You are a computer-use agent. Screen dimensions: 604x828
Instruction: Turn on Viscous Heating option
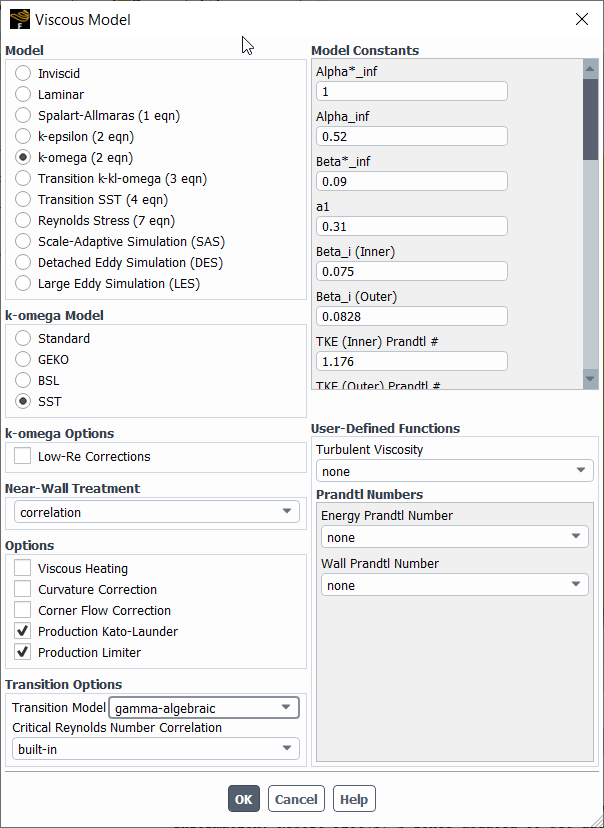23,568
